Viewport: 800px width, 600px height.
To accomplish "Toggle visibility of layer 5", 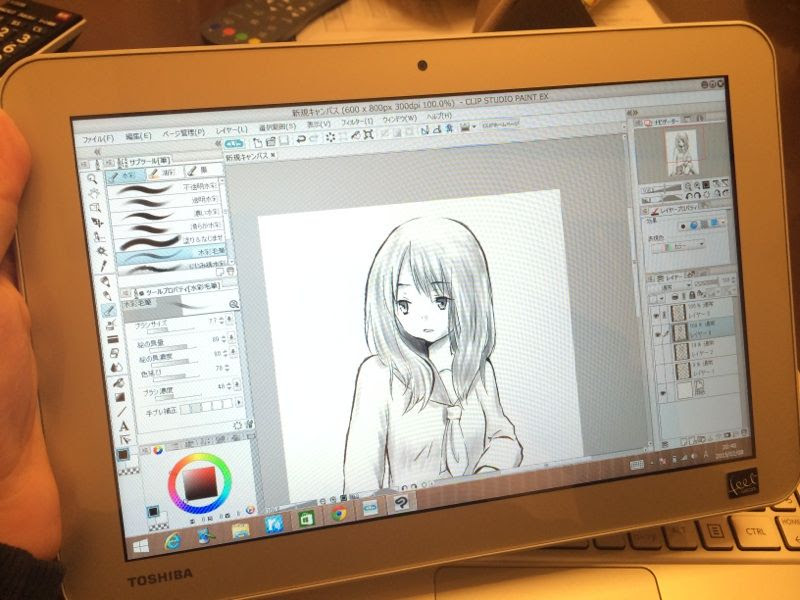I will (x=657, y=317).
